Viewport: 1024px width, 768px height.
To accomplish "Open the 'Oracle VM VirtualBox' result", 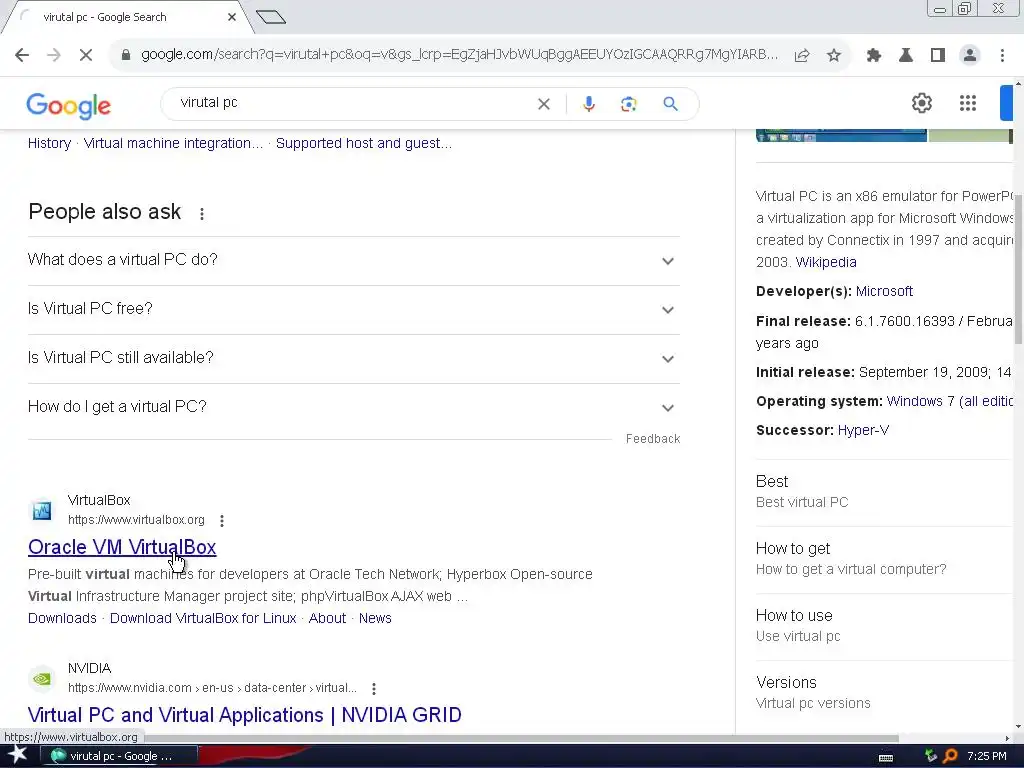I will coord(122,547).
